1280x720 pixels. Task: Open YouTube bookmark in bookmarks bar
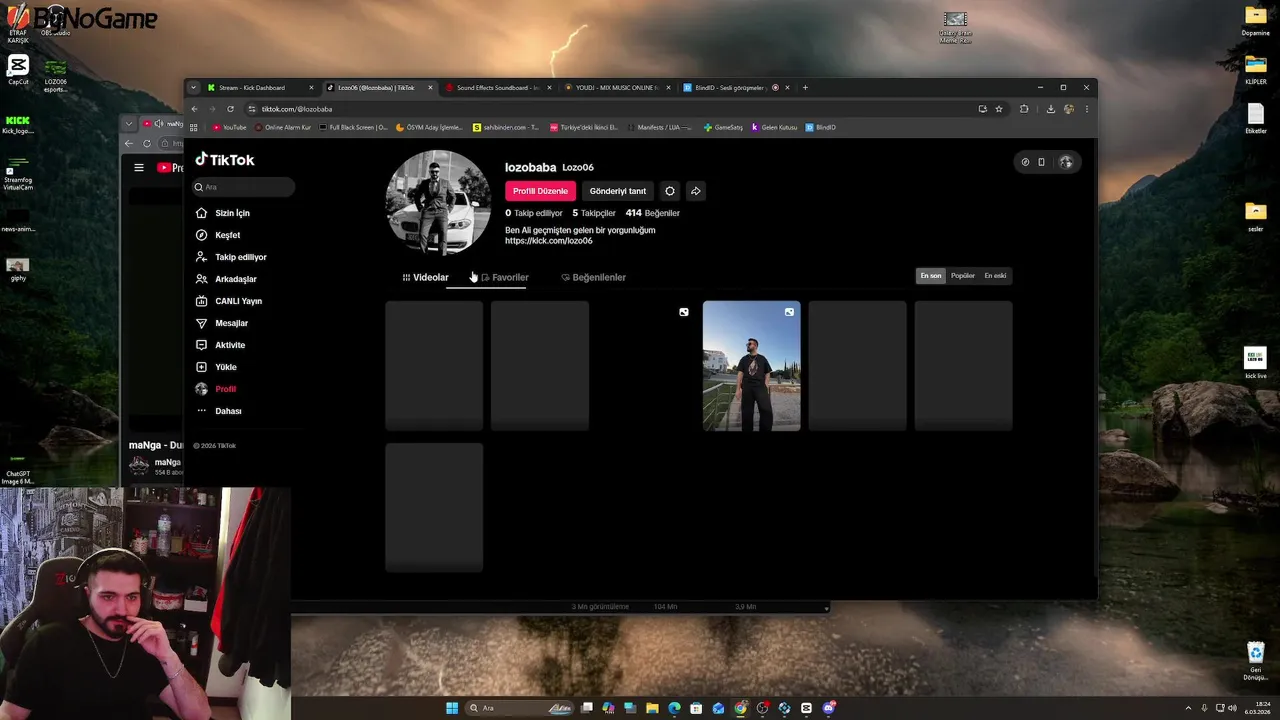tap(230, 128)
